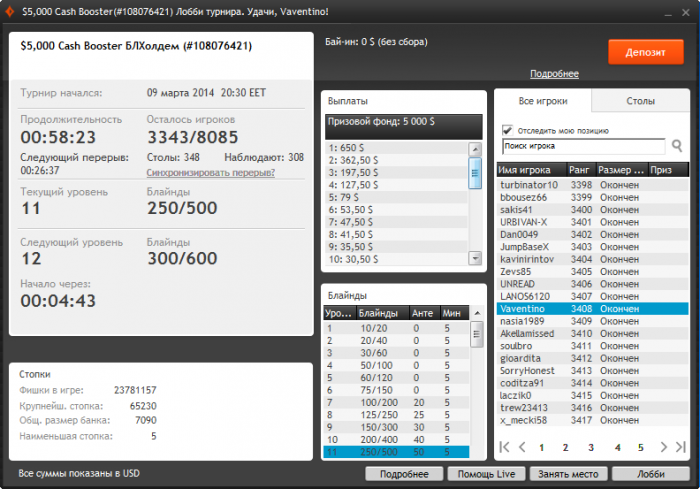
Task: Switch to 'Все игроки' tab
Action: (x=543, y=101)
